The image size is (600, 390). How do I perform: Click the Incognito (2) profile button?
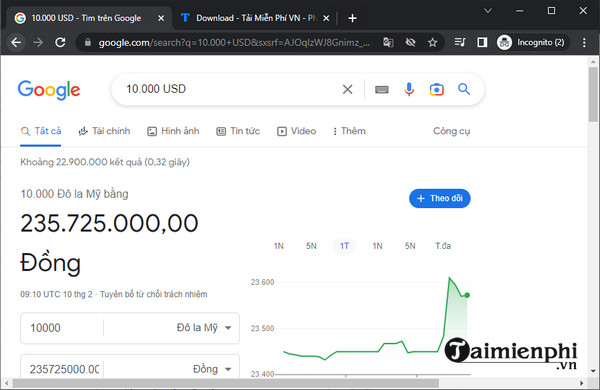(x=533, y=42)
